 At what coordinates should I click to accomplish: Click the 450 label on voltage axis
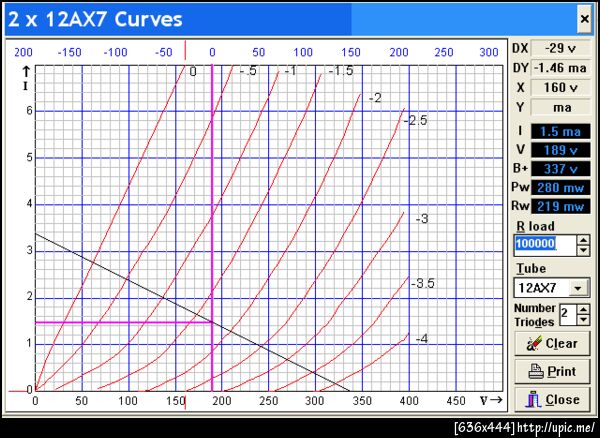click(x=456, y=401)
